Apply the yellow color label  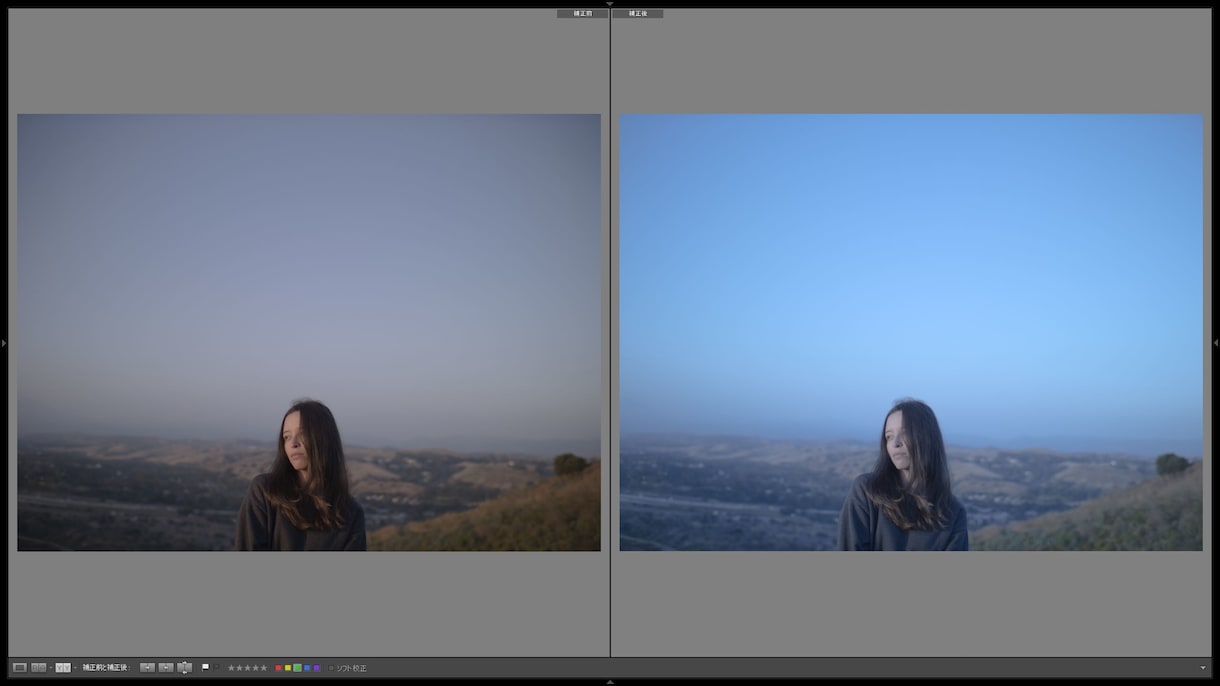(288, 668)
